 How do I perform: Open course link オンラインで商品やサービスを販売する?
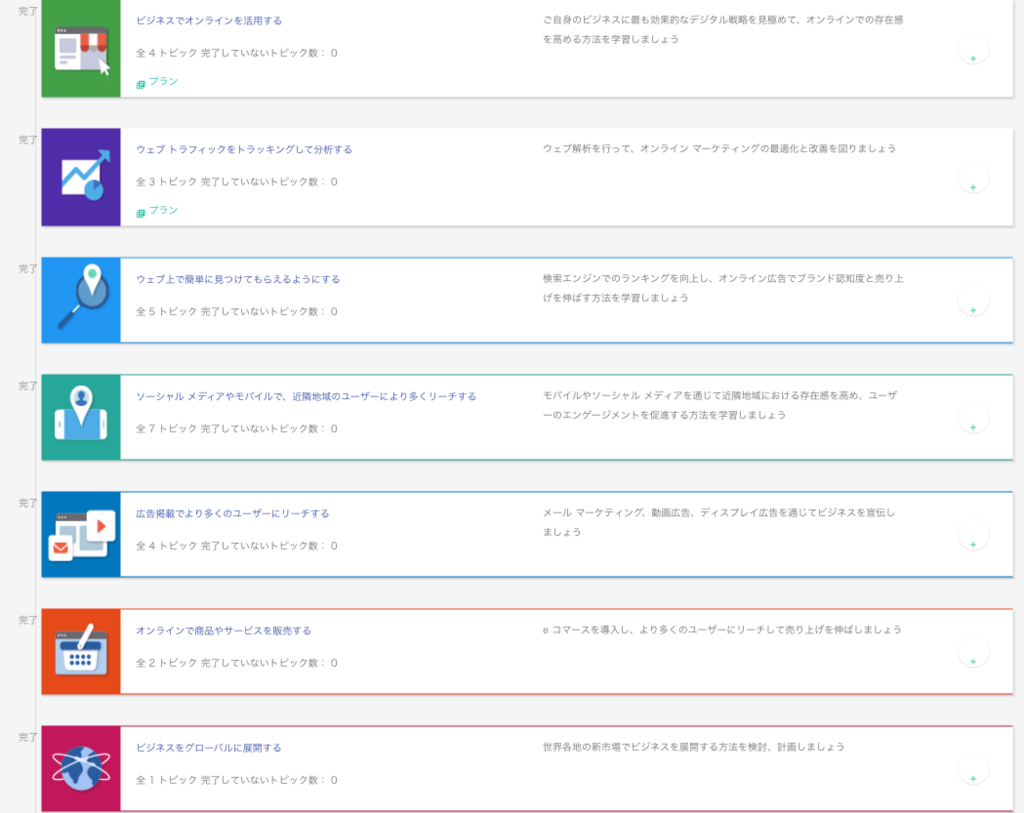click(x=223, y=631)
